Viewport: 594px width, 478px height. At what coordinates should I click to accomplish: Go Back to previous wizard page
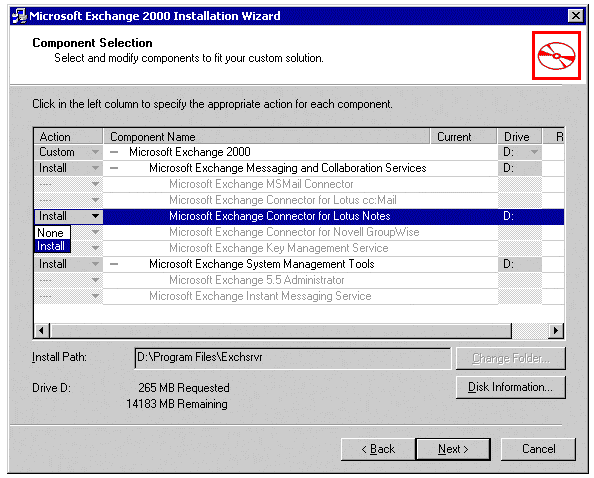point(378,449)
